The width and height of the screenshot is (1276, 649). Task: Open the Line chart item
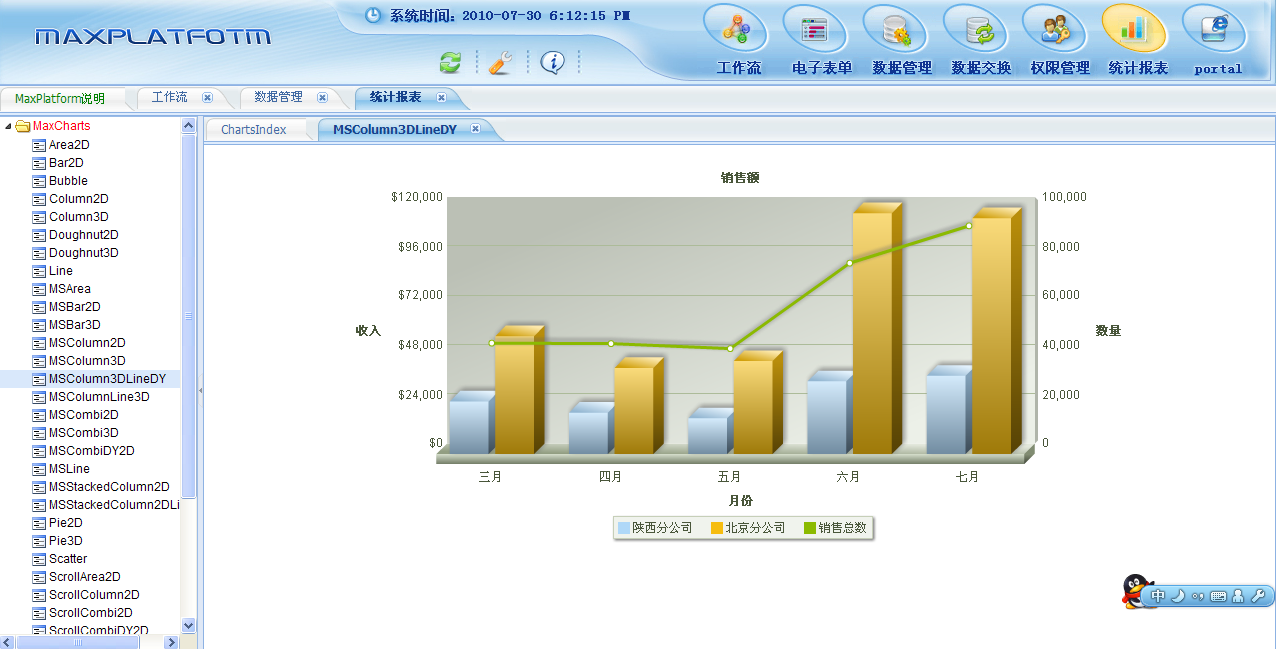coord(61,271)
